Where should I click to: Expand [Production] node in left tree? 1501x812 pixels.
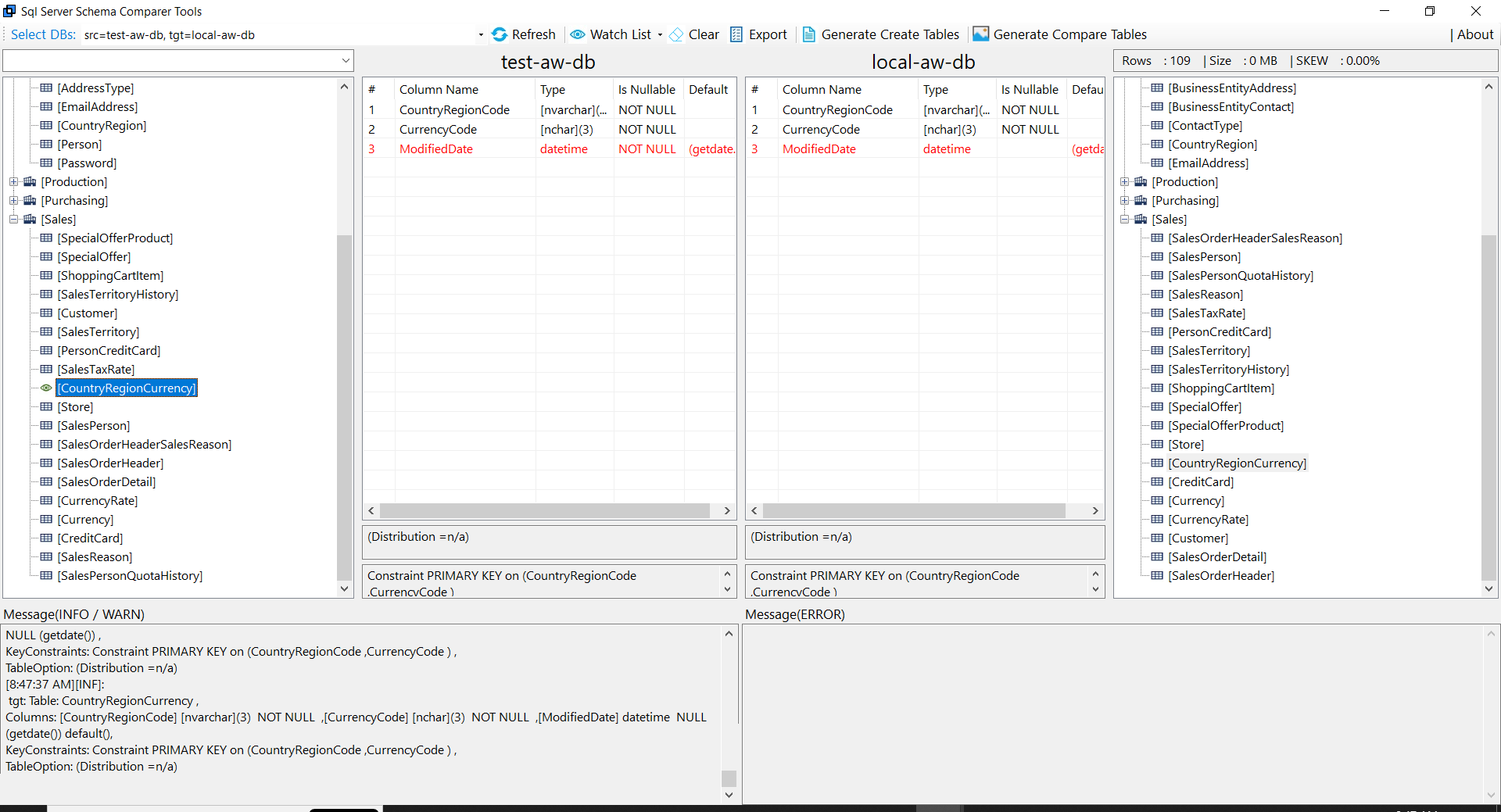click(13, 181)
